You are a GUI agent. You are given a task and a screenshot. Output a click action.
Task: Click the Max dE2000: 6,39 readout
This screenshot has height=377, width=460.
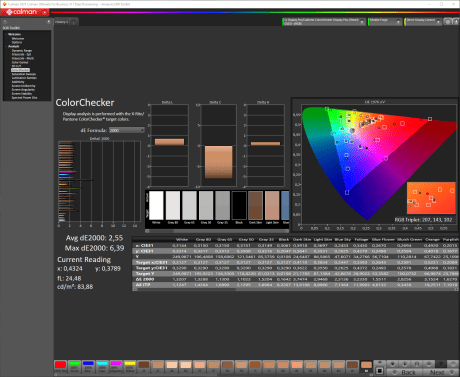[x=95, y=248]
